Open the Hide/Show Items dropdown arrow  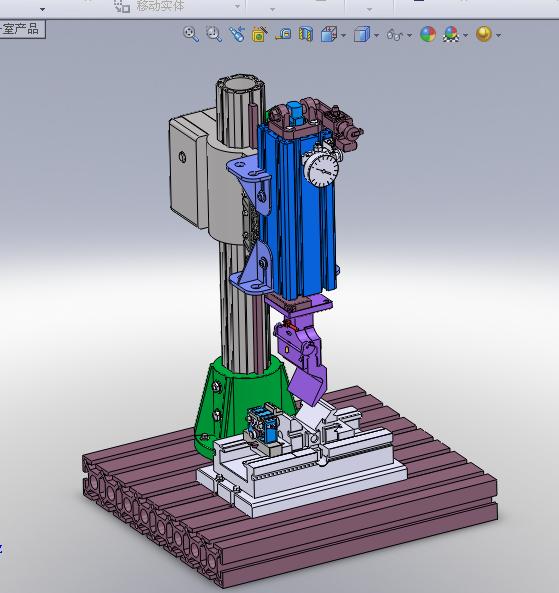[x=410, y=36]
